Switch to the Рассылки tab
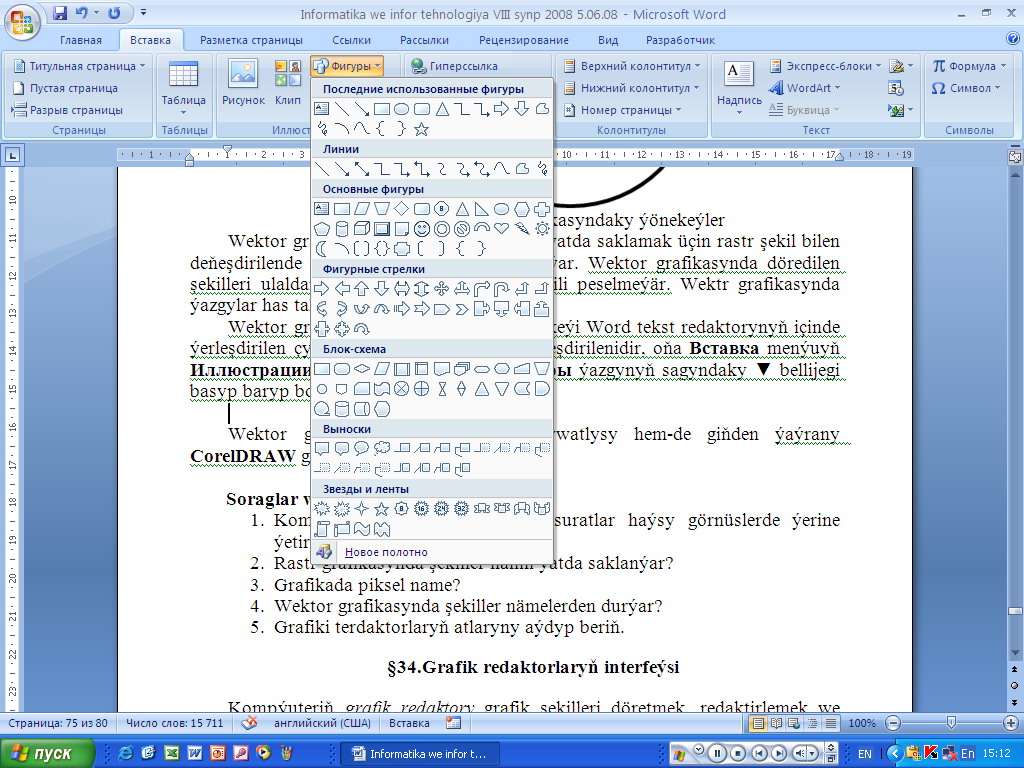1024x768 pixels. [x=424, y=40]
